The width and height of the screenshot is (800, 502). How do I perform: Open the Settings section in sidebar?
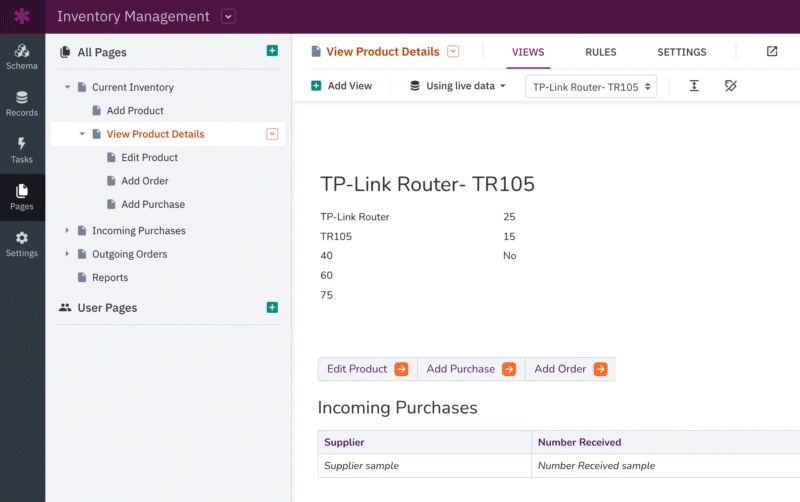coord(22,244)
